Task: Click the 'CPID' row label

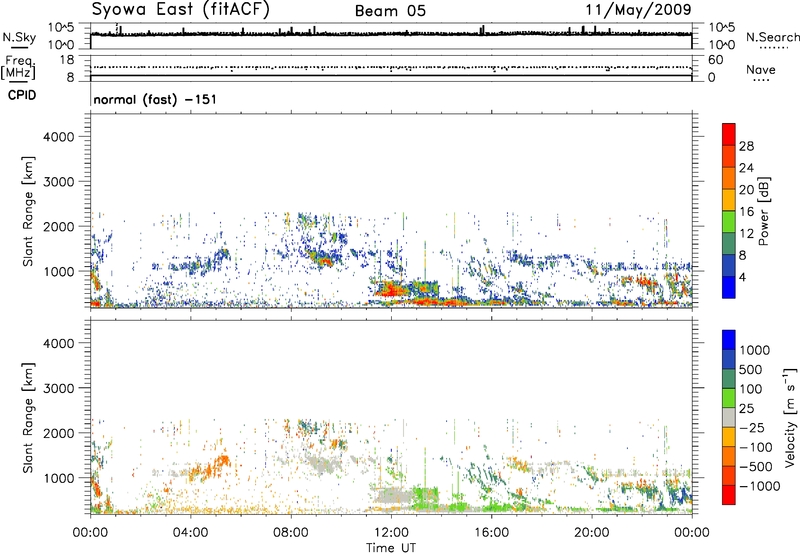Action: 22,95
